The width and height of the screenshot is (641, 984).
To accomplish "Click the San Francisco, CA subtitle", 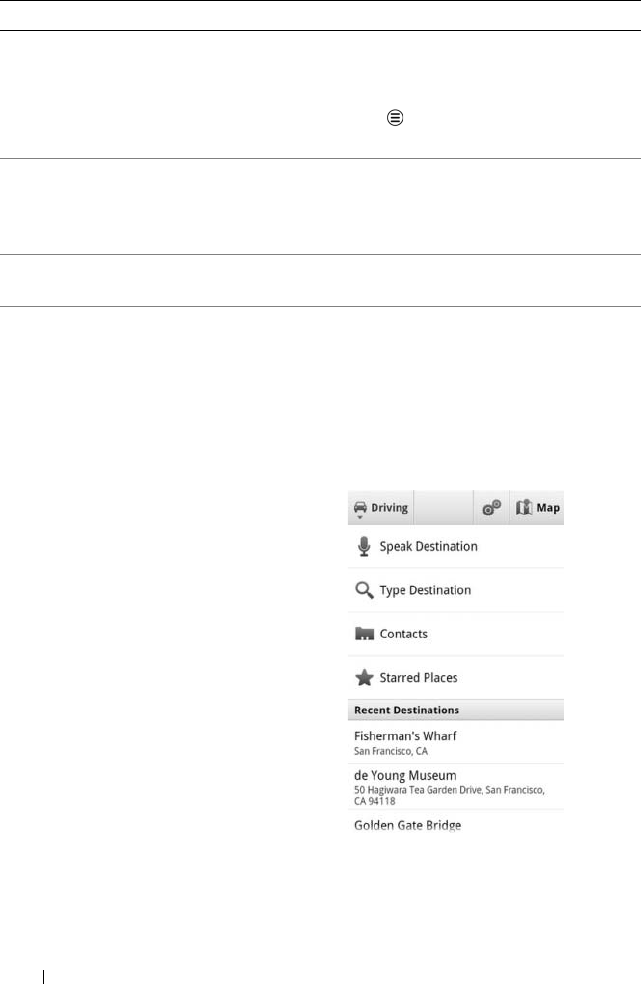I will [391, 751].
